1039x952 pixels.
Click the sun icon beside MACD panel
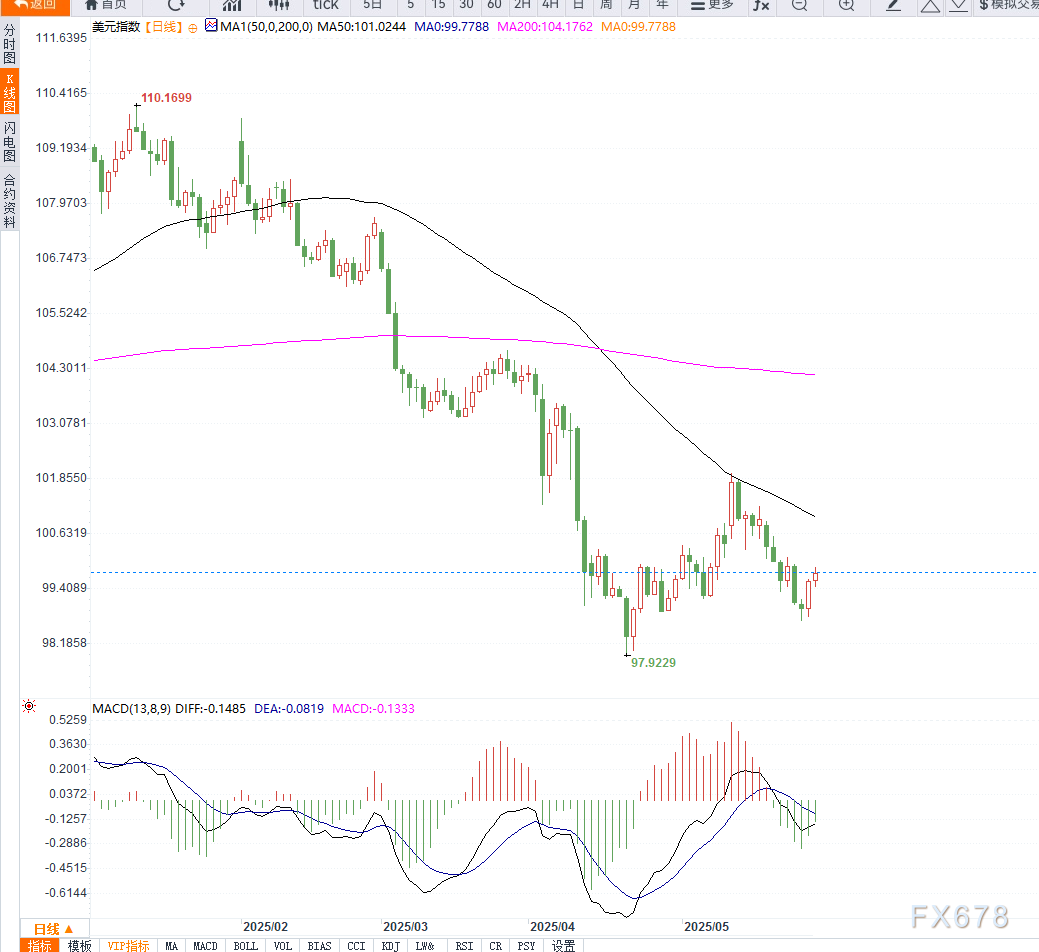pyautogui.click(x=29, y=707)
